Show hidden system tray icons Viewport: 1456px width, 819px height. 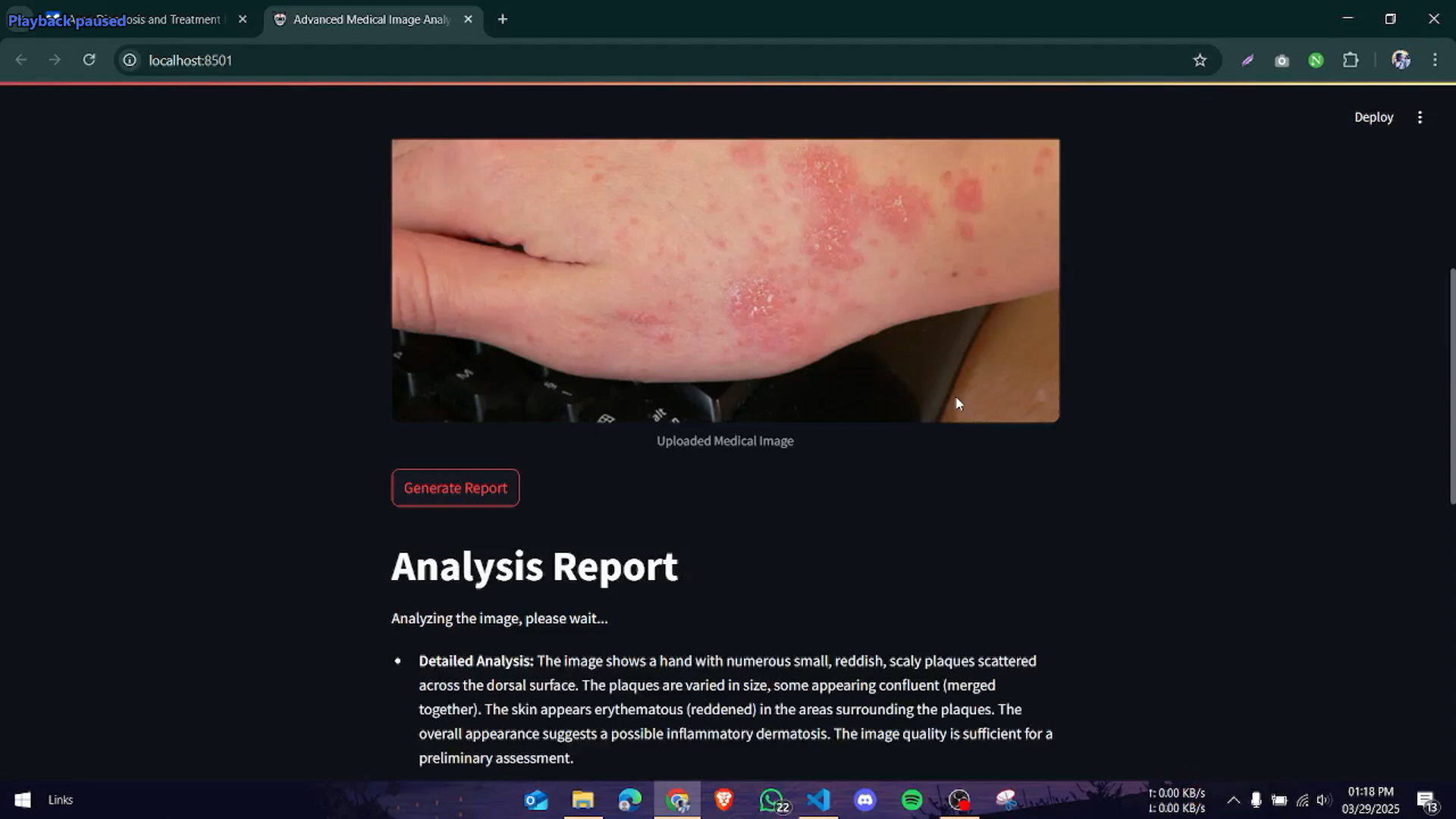(1233, 800)
